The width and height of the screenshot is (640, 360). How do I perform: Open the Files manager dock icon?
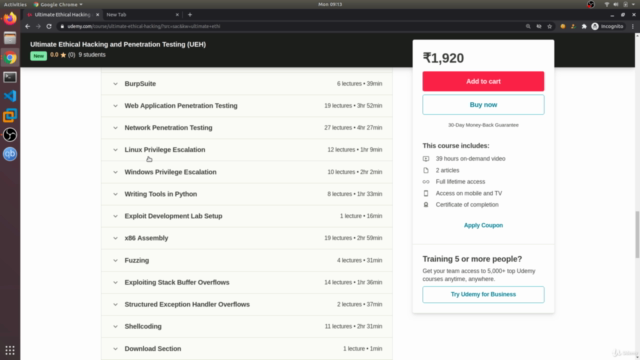coord(10,38)
